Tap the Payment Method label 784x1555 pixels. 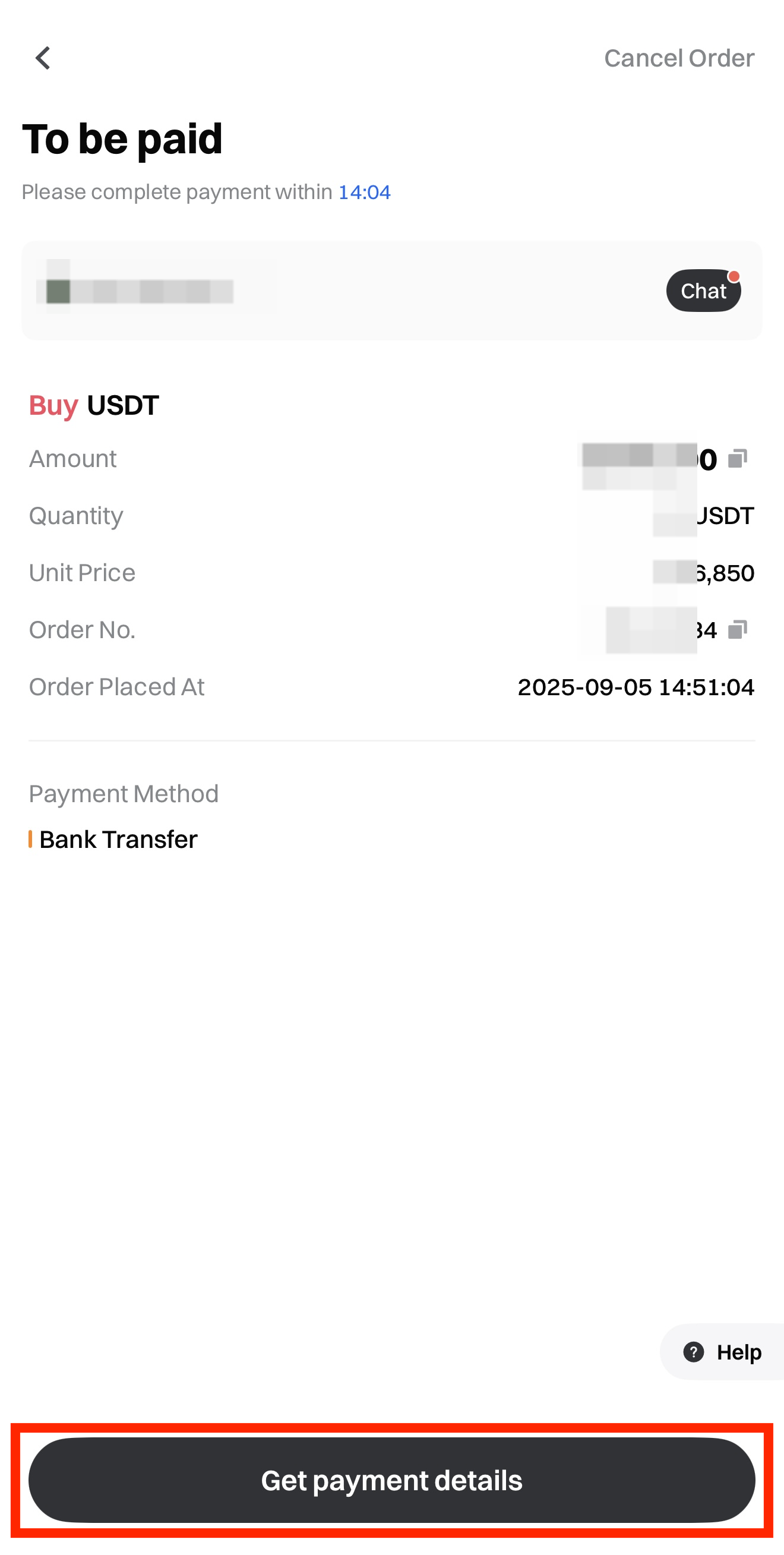[124, 794]
